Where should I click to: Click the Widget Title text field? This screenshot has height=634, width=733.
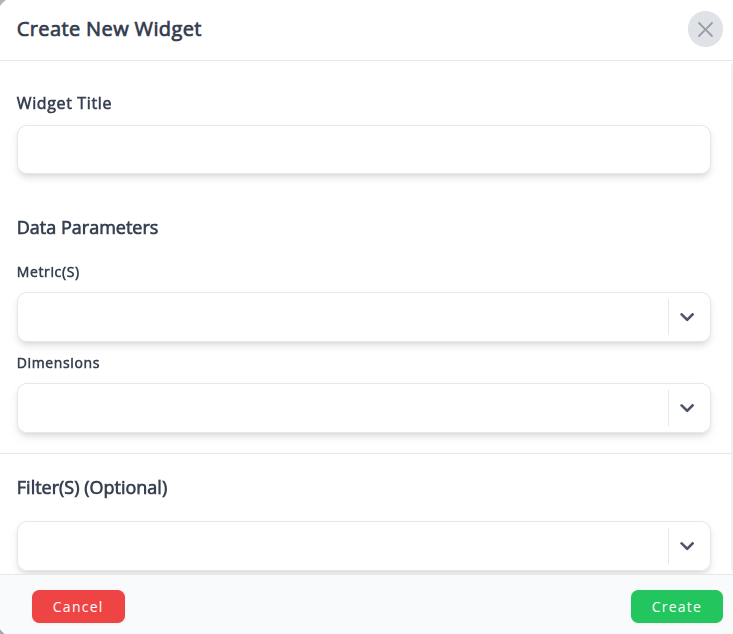click(363, 150)
